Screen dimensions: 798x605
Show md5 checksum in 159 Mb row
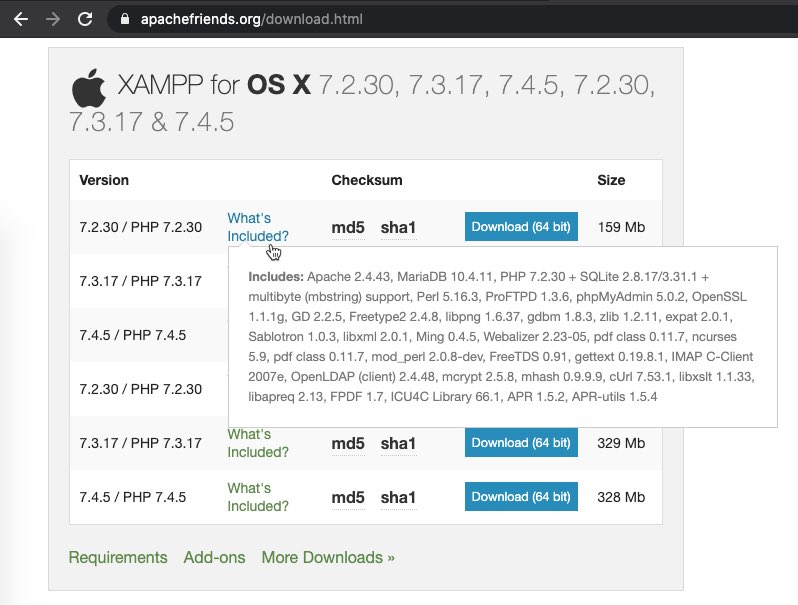tap(348, 227)
